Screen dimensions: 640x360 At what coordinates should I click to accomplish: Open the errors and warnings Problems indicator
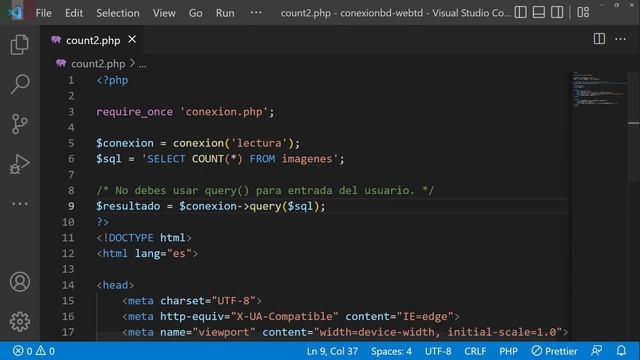tap(34, 351)
